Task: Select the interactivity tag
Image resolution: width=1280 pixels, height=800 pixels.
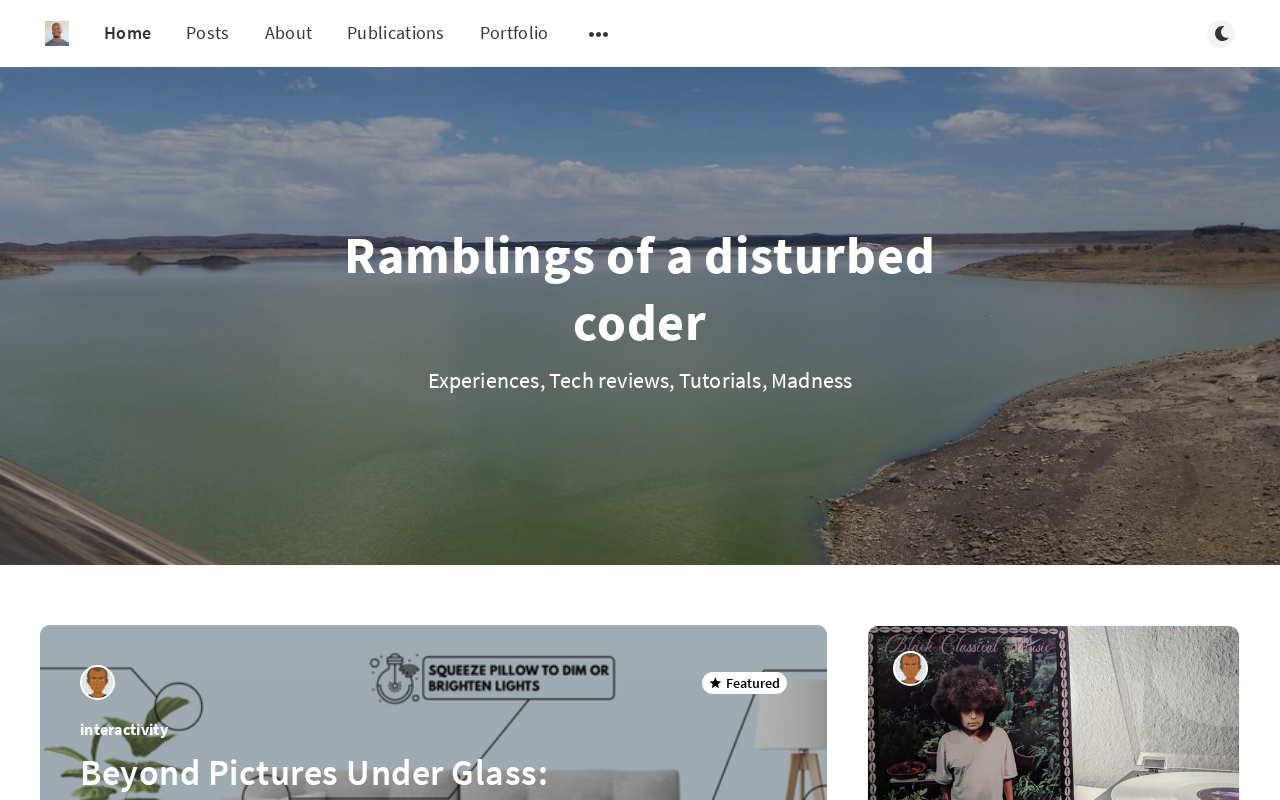Action: coord(124,730)
